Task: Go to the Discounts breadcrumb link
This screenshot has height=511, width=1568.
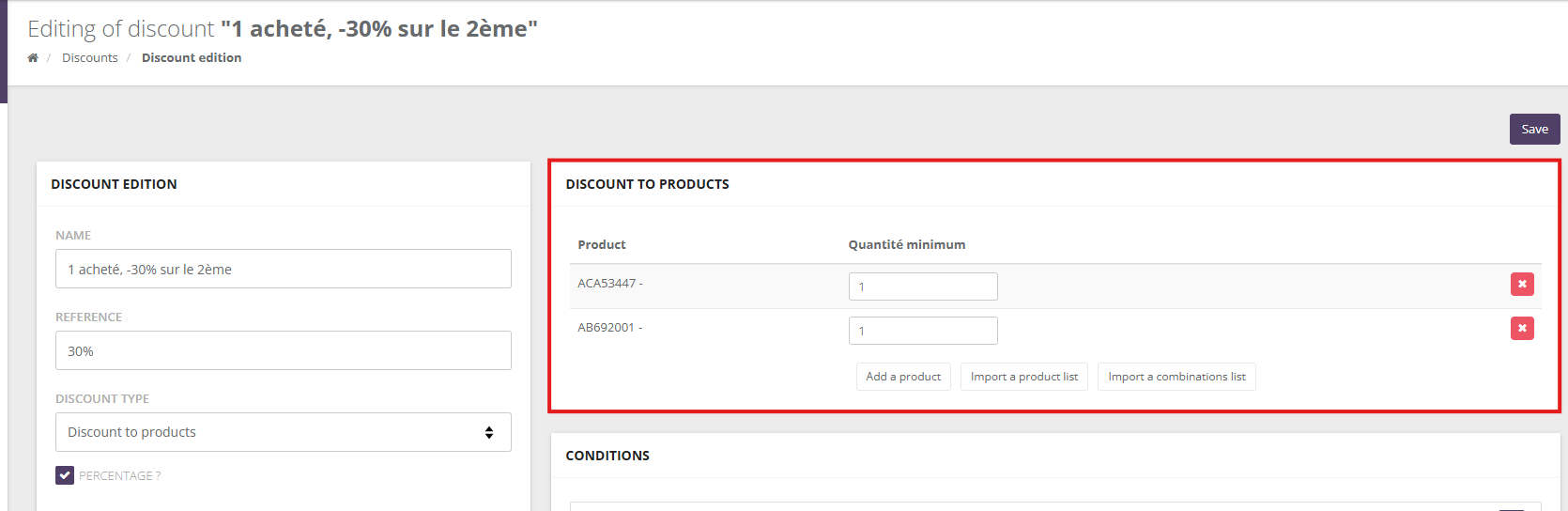Action: point(90,58)
